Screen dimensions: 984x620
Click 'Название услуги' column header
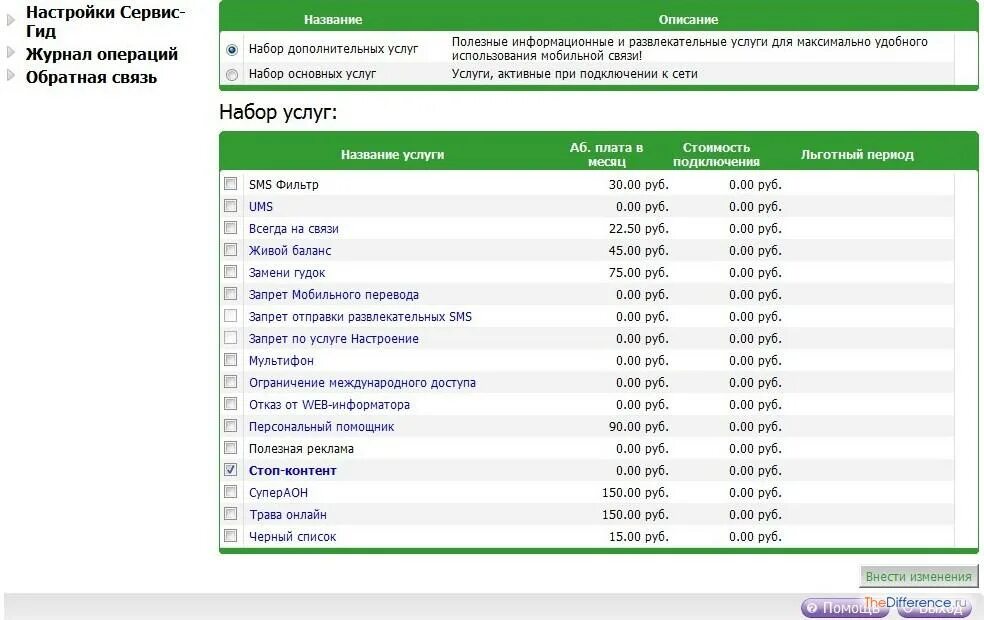[392, 154]
